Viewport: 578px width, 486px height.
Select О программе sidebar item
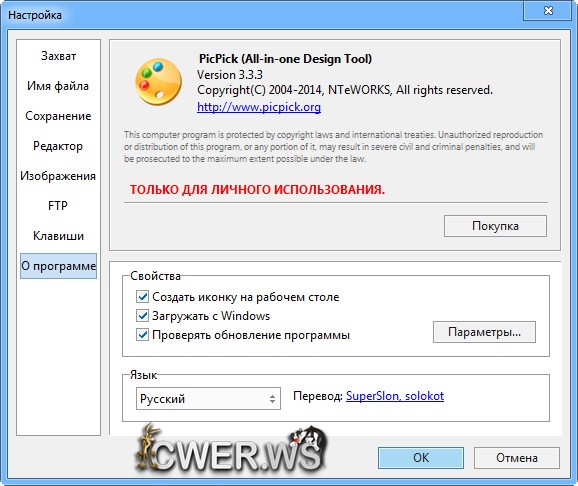pos(58,266)
